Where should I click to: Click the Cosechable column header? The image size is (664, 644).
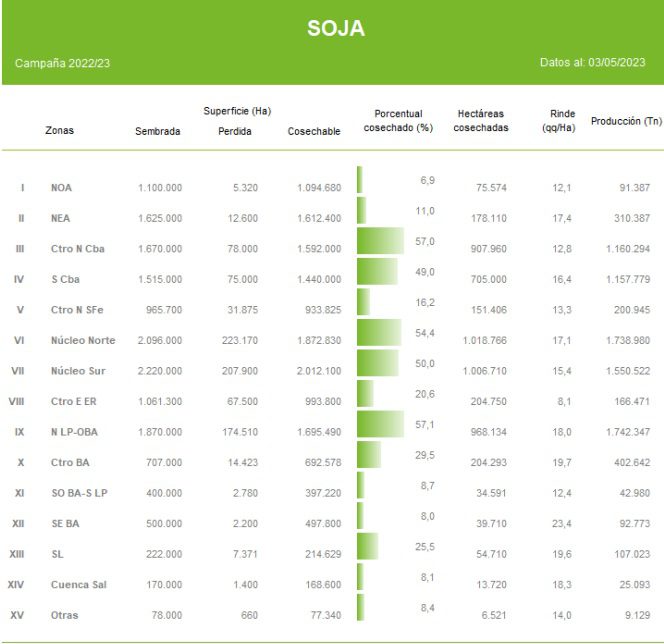point(314,131)
